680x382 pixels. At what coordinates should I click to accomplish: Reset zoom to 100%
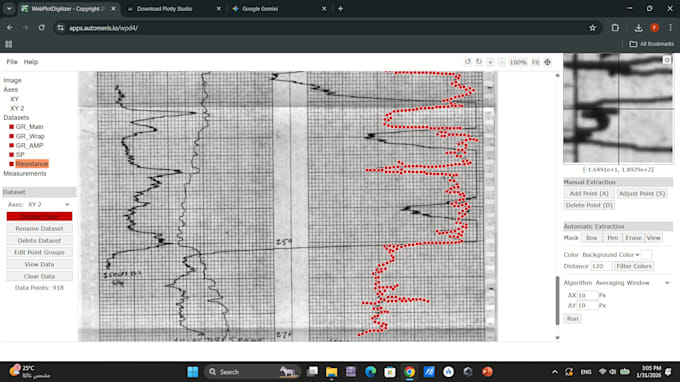tap(518, 62)
